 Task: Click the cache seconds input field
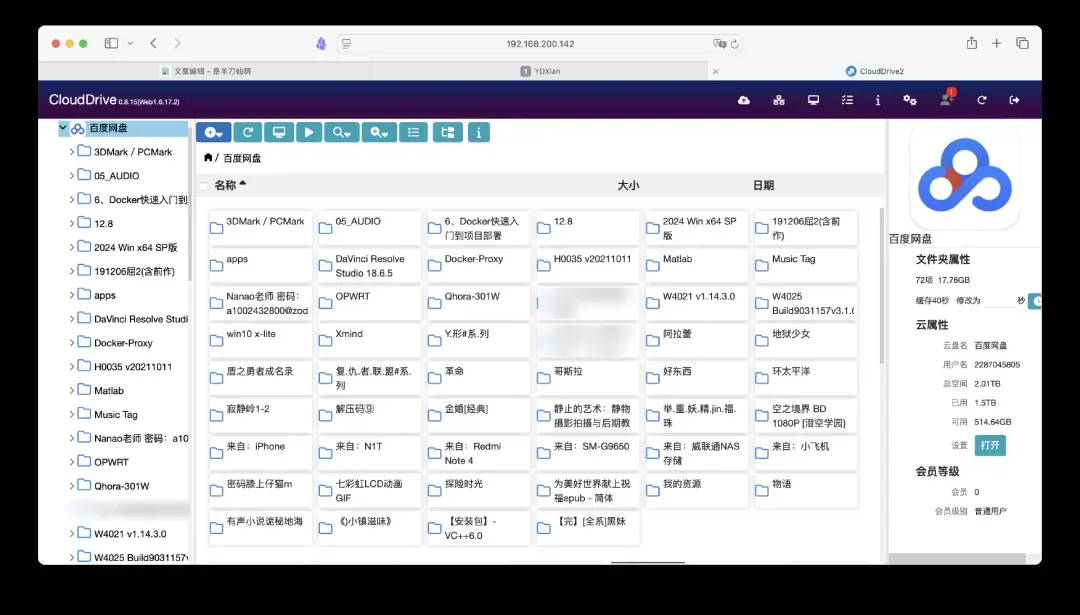click(x=998, y=300)
